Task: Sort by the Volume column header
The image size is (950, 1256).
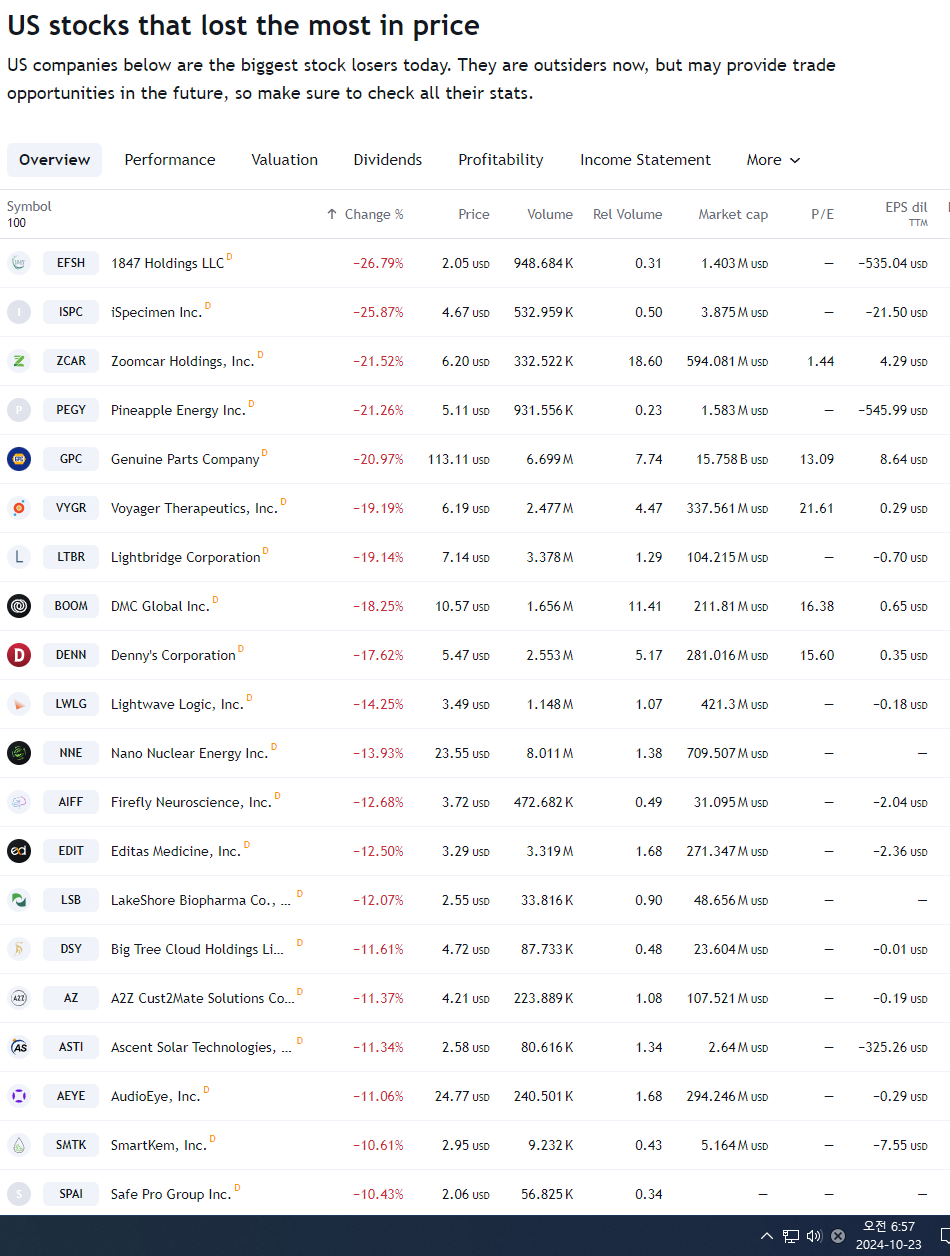Action: 550,214
